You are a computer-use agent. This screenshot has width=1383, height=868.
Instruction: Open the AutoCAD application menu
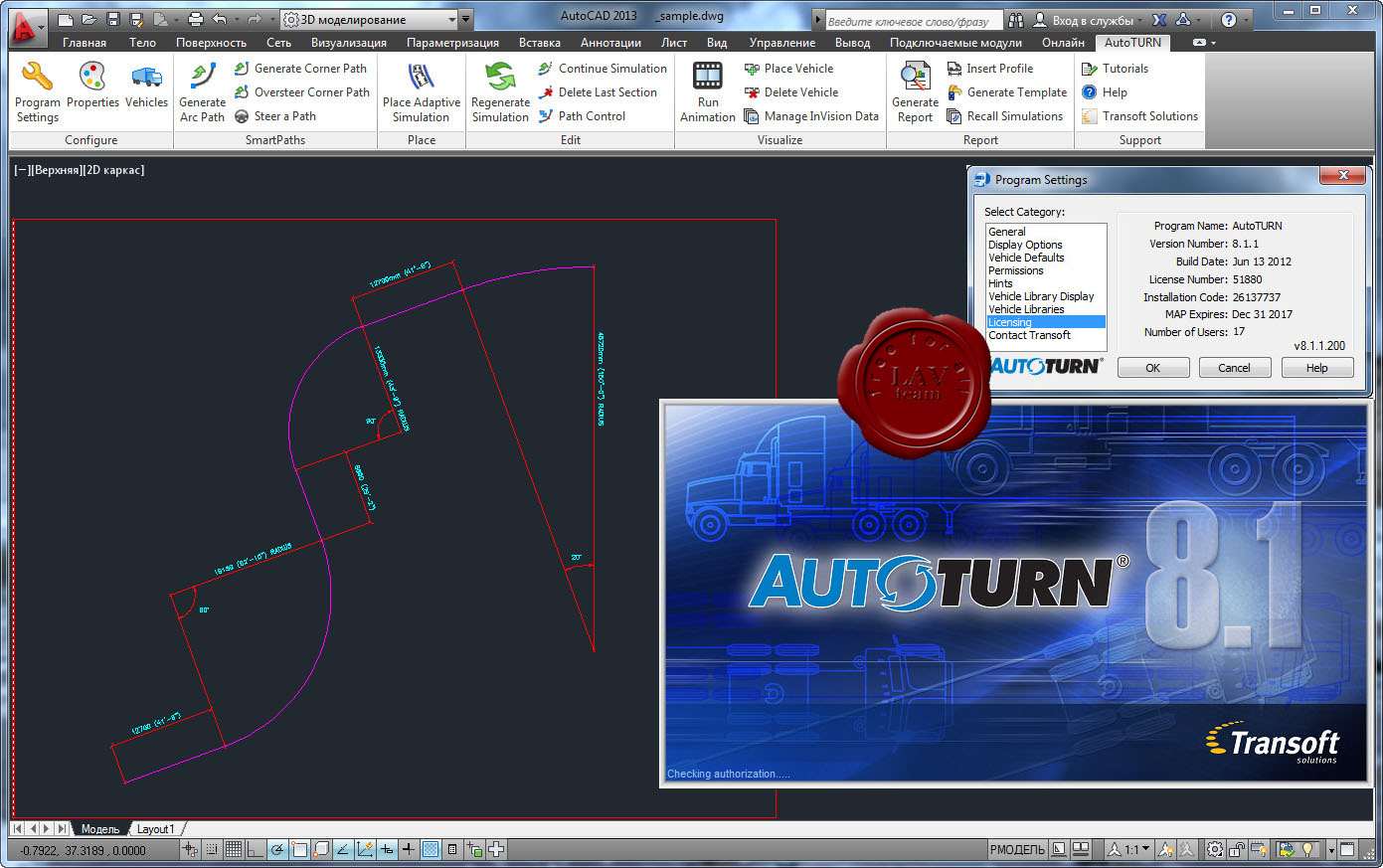point(30,30)
